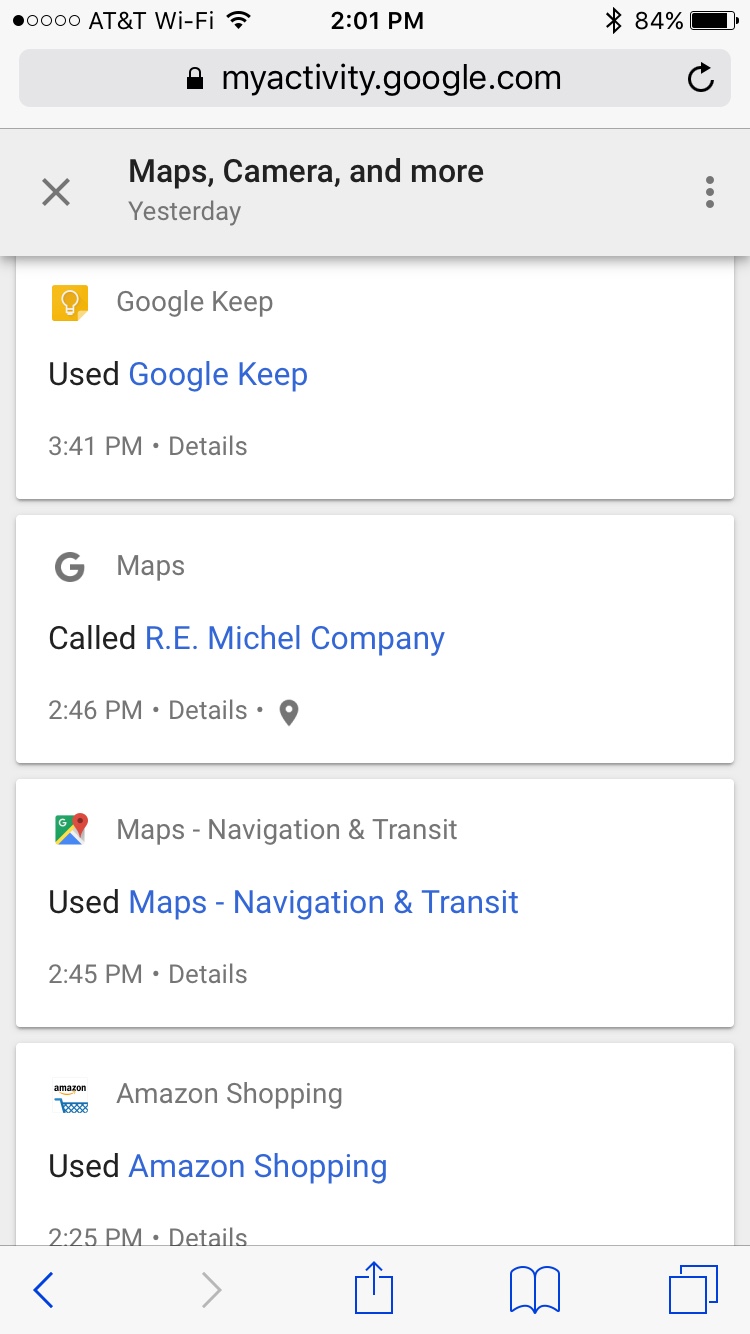Screen dimensions: 750x1334
Task: Open the Safari share sheet
Action: pos(374,1289)
